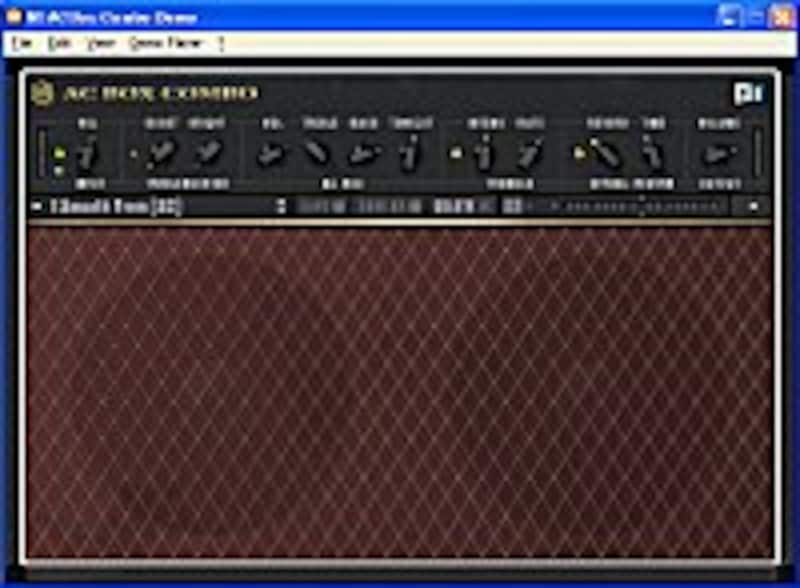Viewport: 800px width, 588px height.
Task: Click the Tremolo Speed knob
Action: pyautogui.click(x=484, y=154)
